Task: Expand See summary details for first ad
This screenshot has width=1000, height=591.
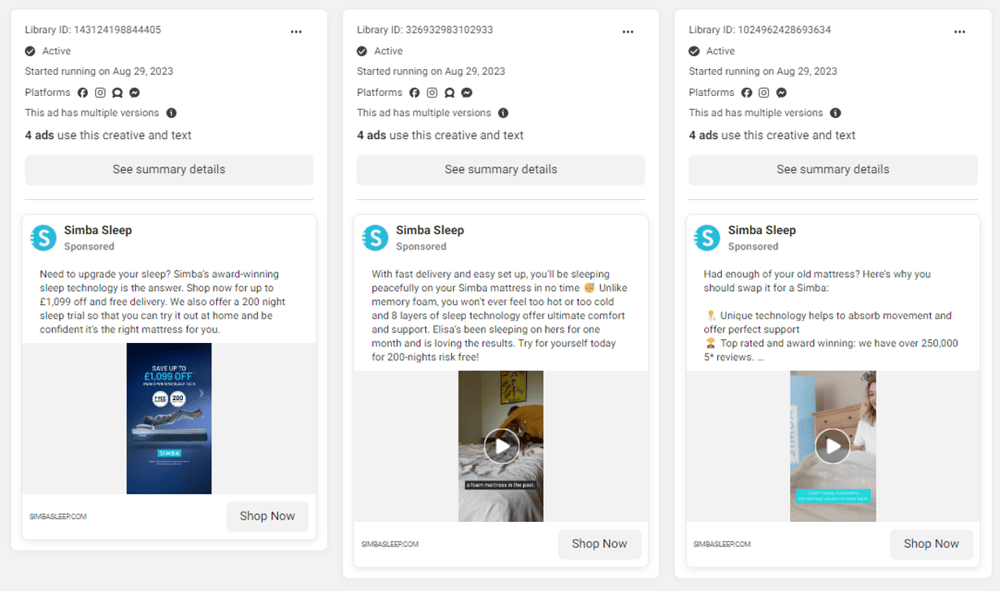Action: coord(169,170)
